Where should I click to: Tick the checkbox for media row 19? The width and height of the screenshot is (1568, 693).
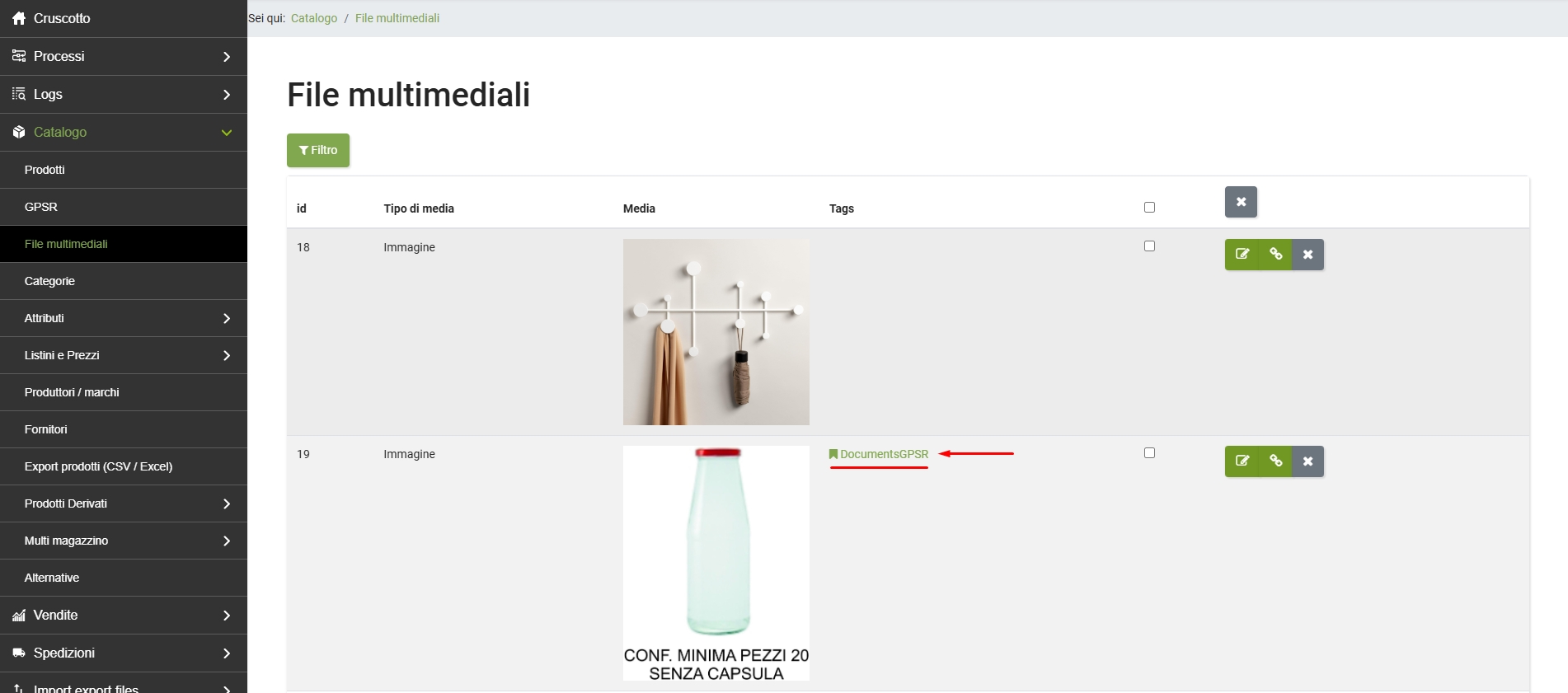point(1149,453)
